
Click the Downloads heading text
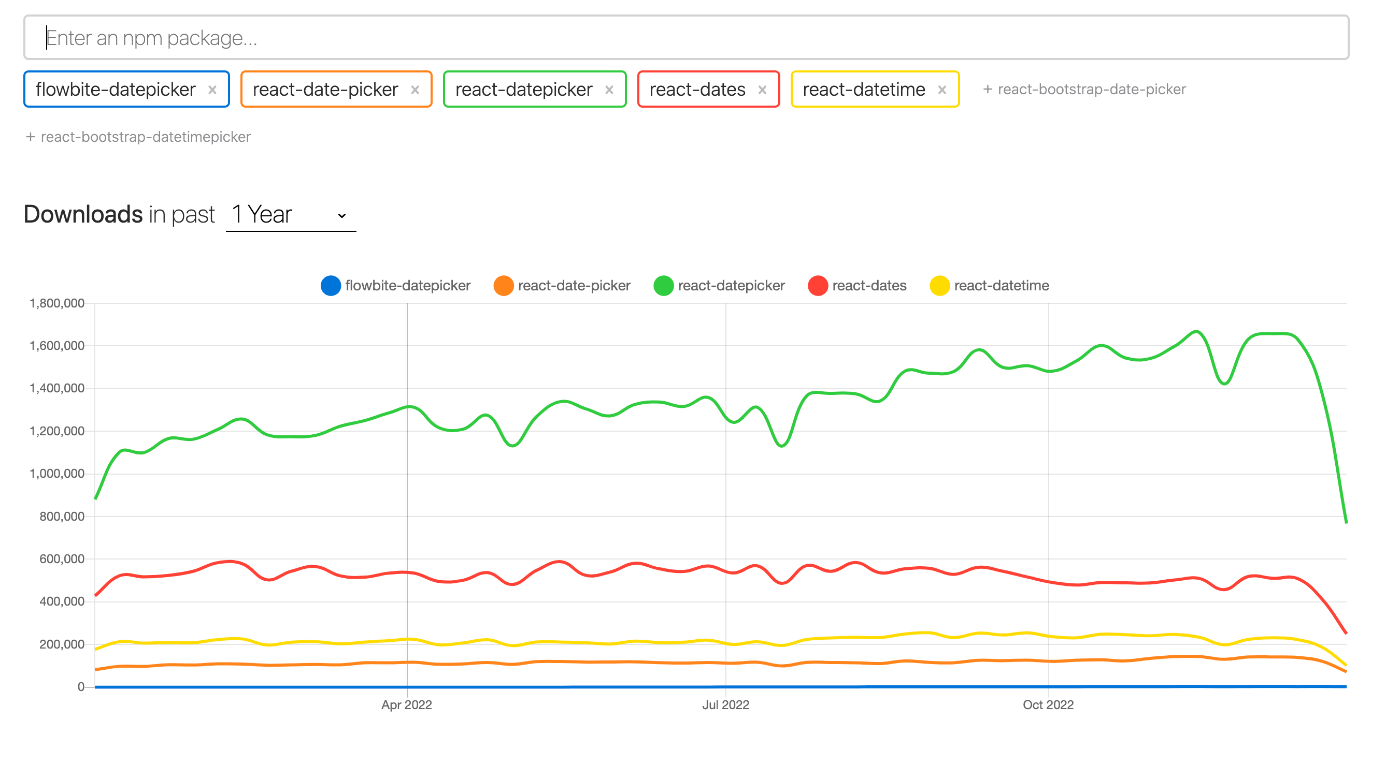pos(83,214)
